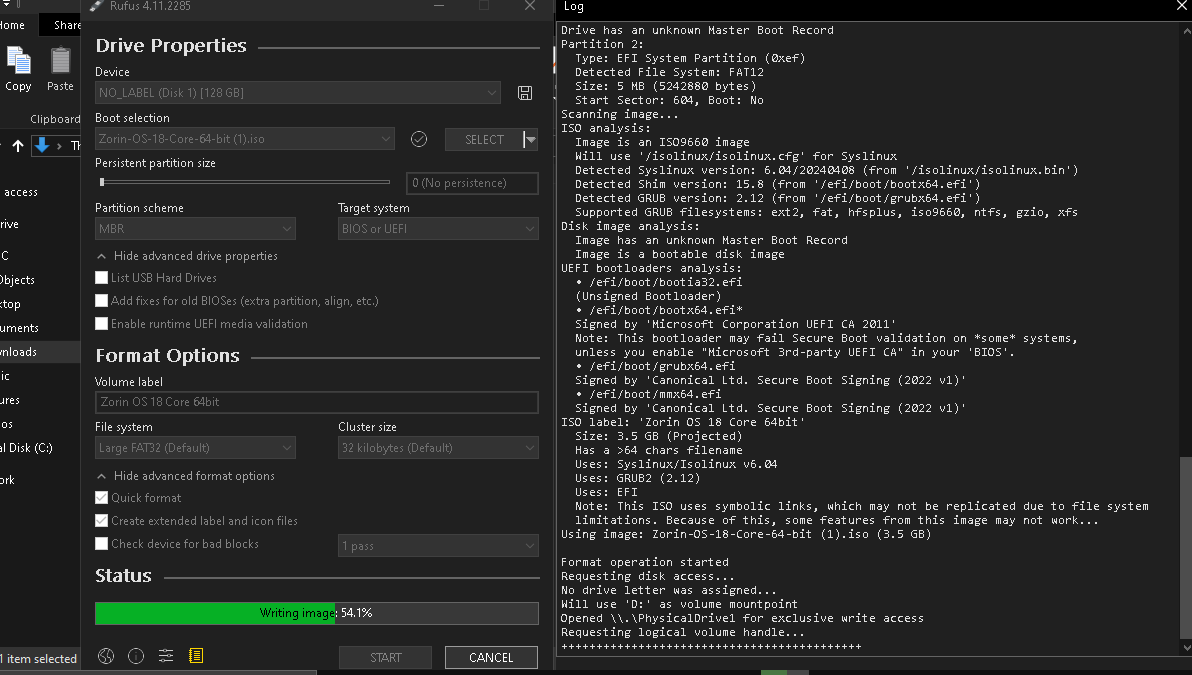The image size is (1192, 675).
Task: Open the File system dropdown
Action: (195, 448)
